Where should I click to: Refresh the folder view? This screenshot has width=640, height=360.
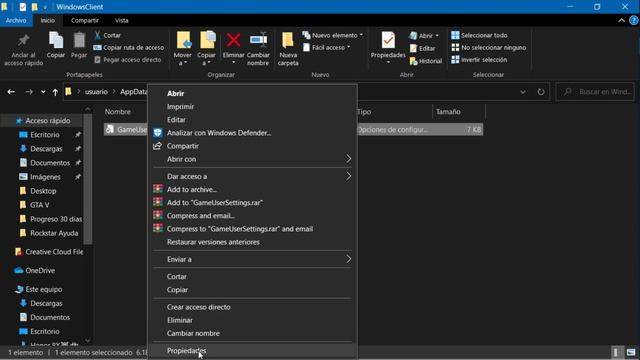pos(541,92)
